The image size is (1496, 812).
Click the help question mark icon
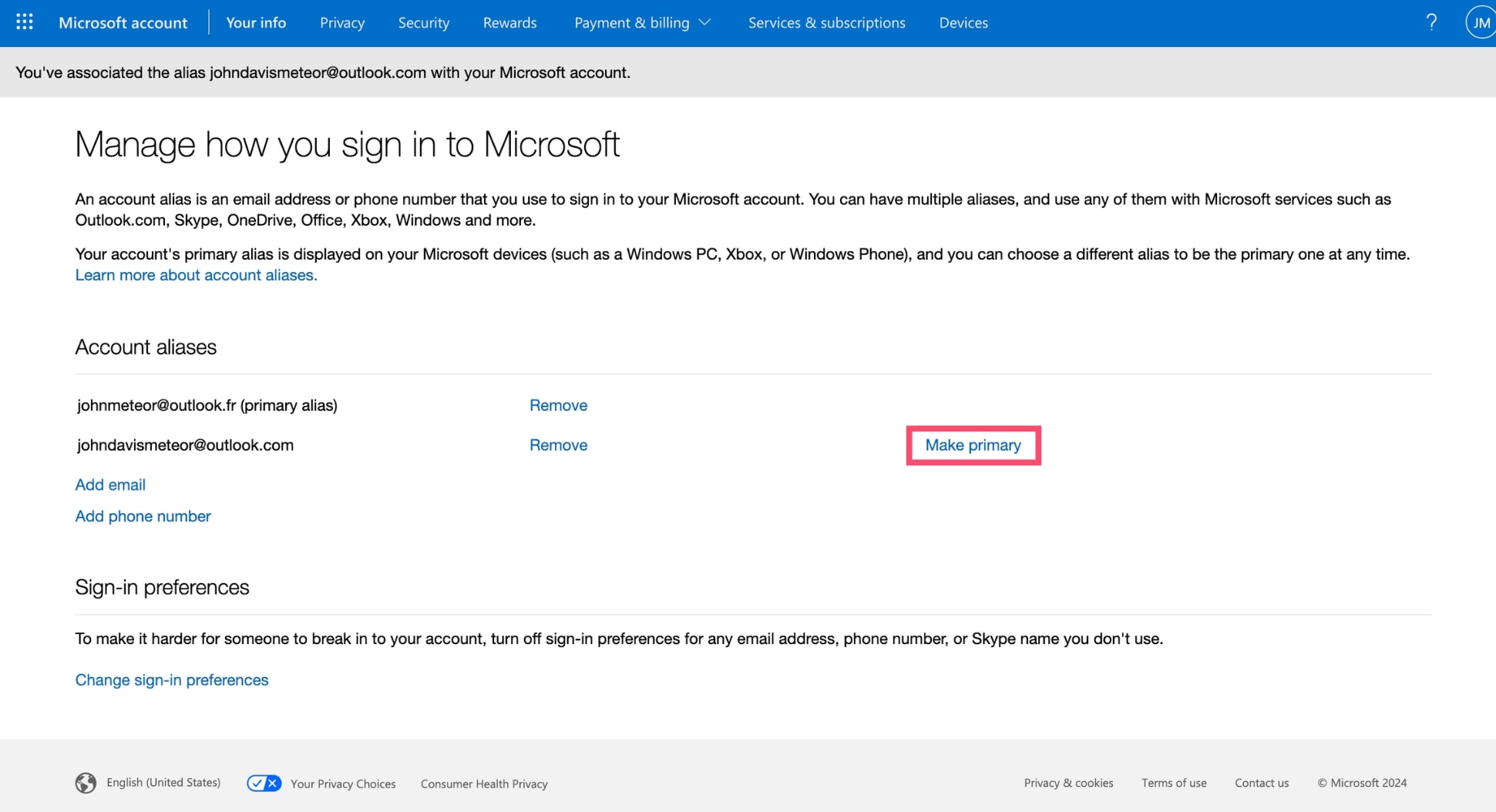pos(1431,22)
